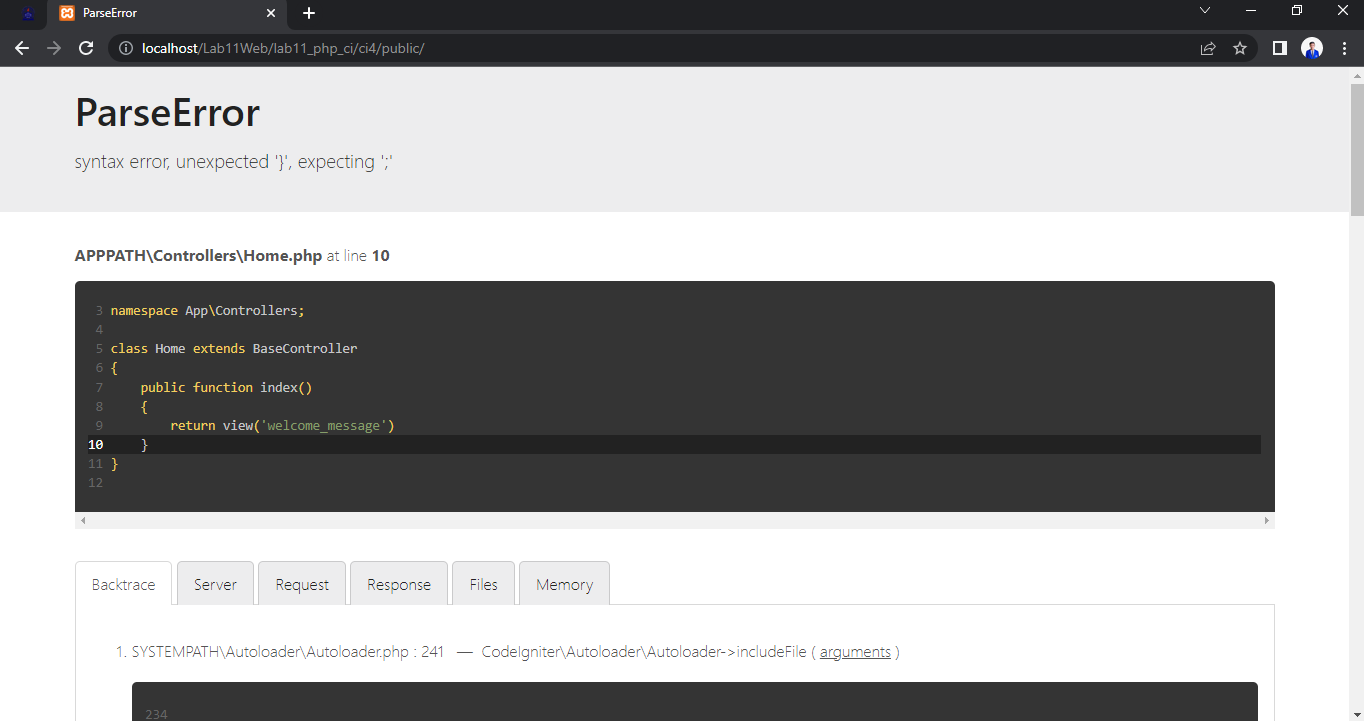Reload the ParseError page
The height and width of the screenshot is (721, 1364).
pyautogui.click(x=86, y=47)
